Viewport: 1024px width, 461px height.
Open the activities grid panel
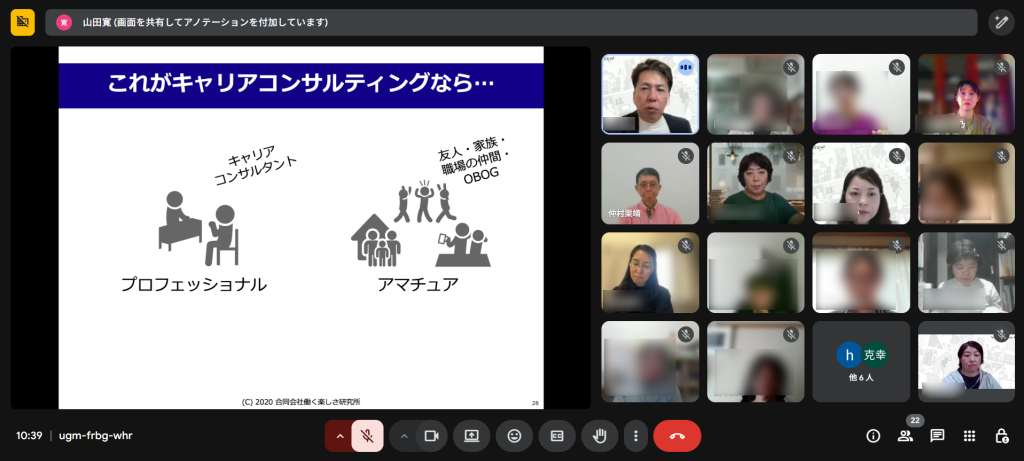coord(969,436)
